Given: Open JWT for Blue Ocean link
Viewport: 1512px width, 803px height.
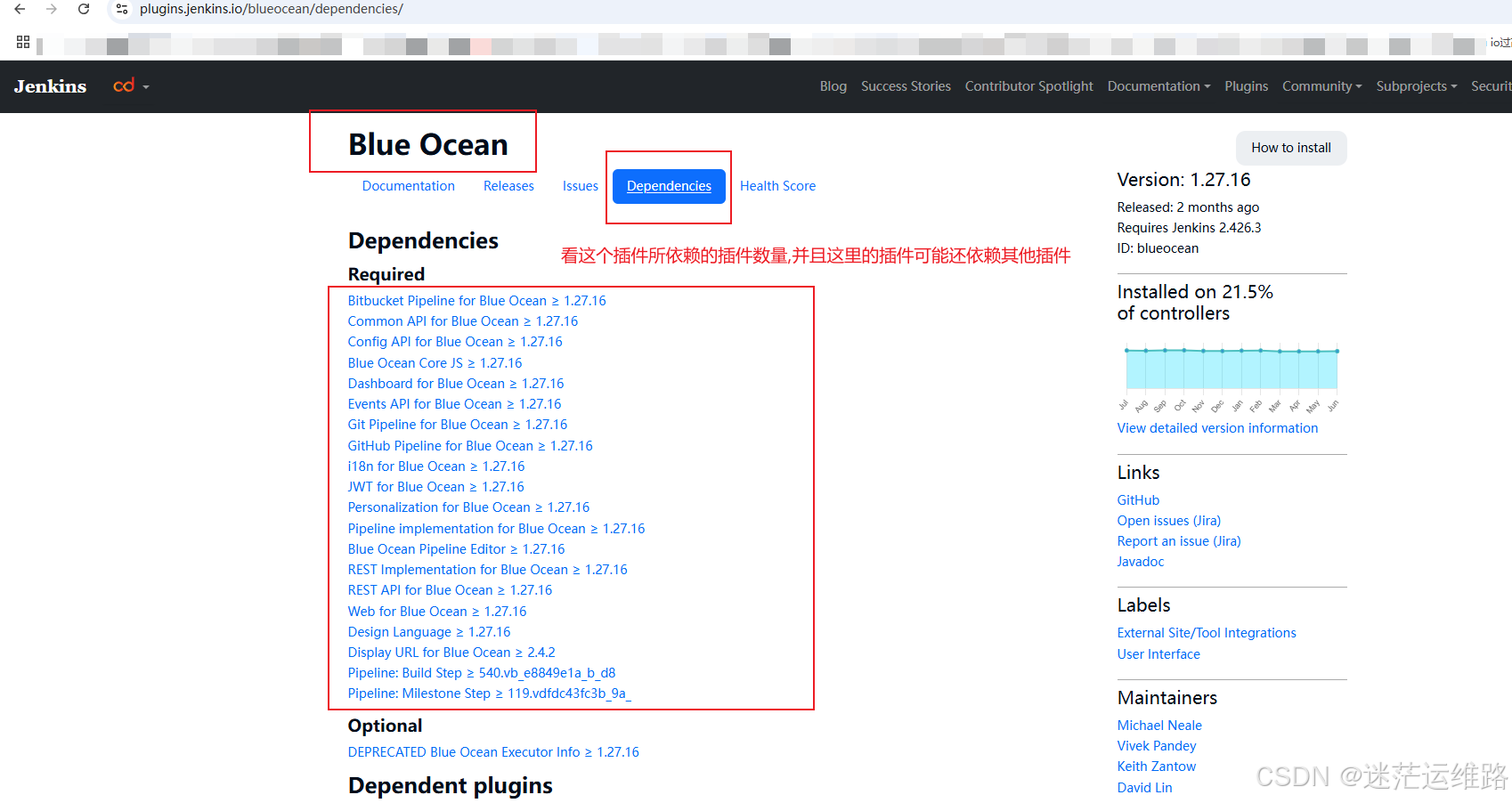Looking at the screenshot, I should [435, 487].
